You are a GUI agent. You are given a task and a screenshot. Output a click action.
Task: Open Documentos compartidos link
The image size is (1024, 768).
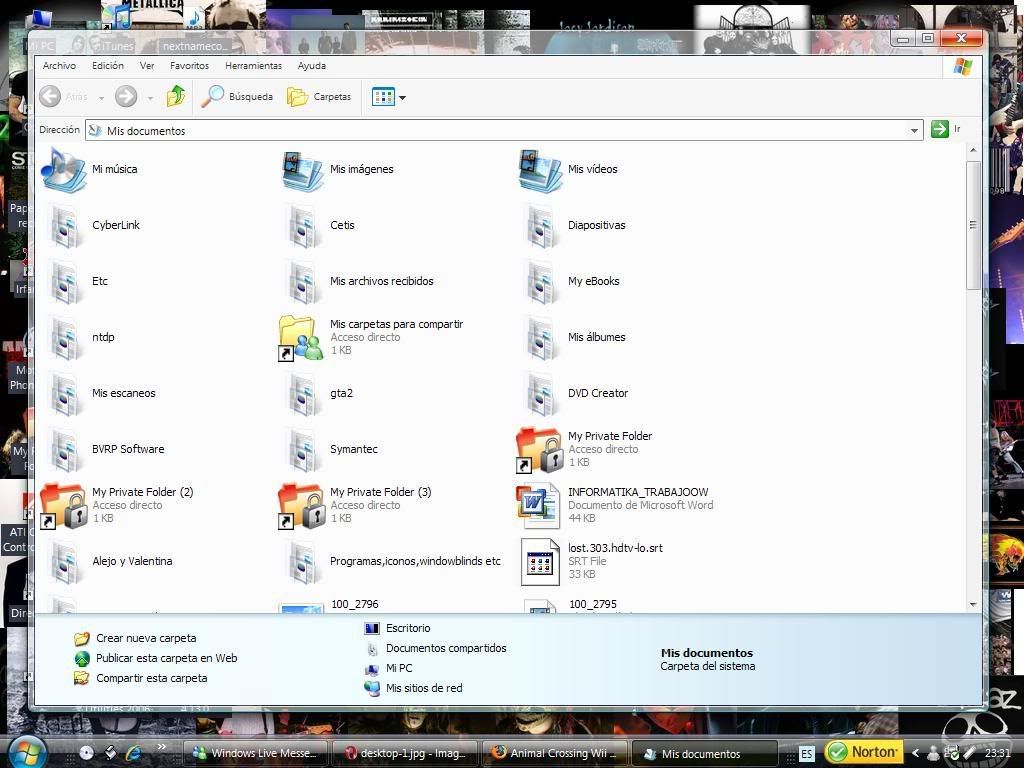446,648
